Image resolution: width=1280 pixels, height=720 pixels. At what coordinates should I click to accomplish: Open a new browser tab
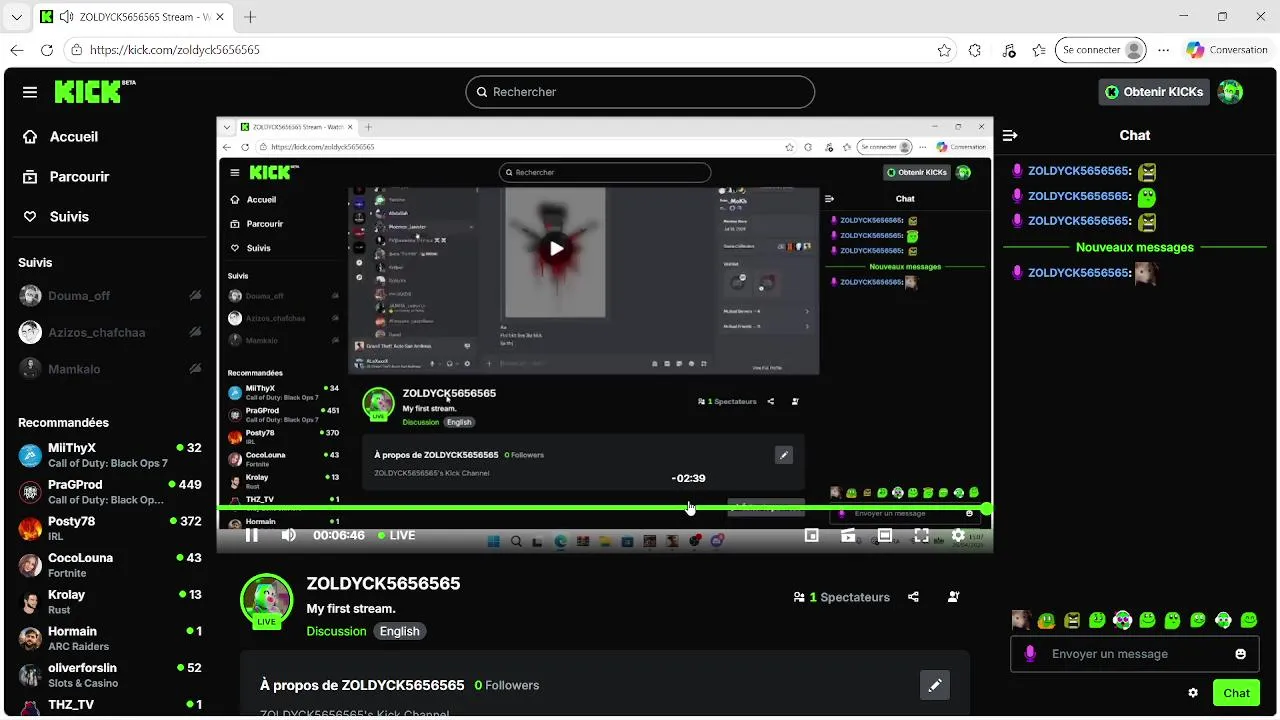coord(250,17)
